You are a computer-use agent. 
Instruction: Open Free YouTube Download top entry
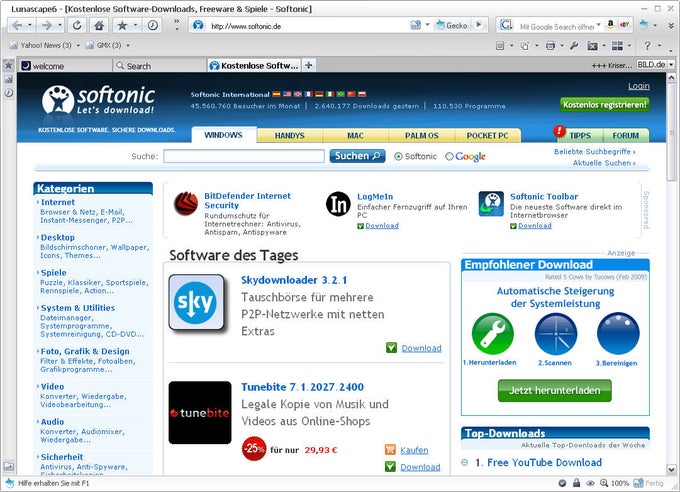tap(544, 462)
